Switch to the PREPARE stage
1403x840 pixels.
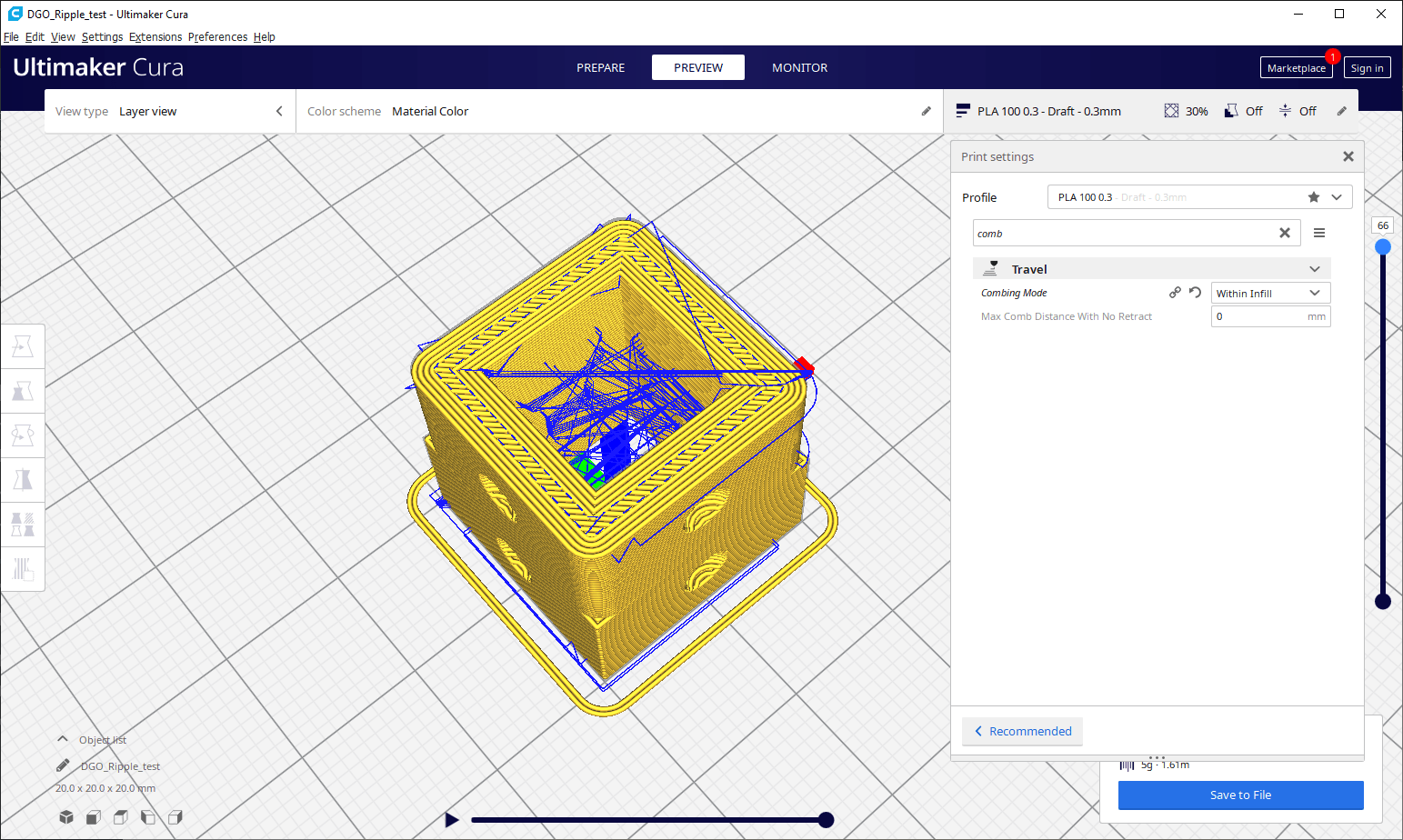600,67
